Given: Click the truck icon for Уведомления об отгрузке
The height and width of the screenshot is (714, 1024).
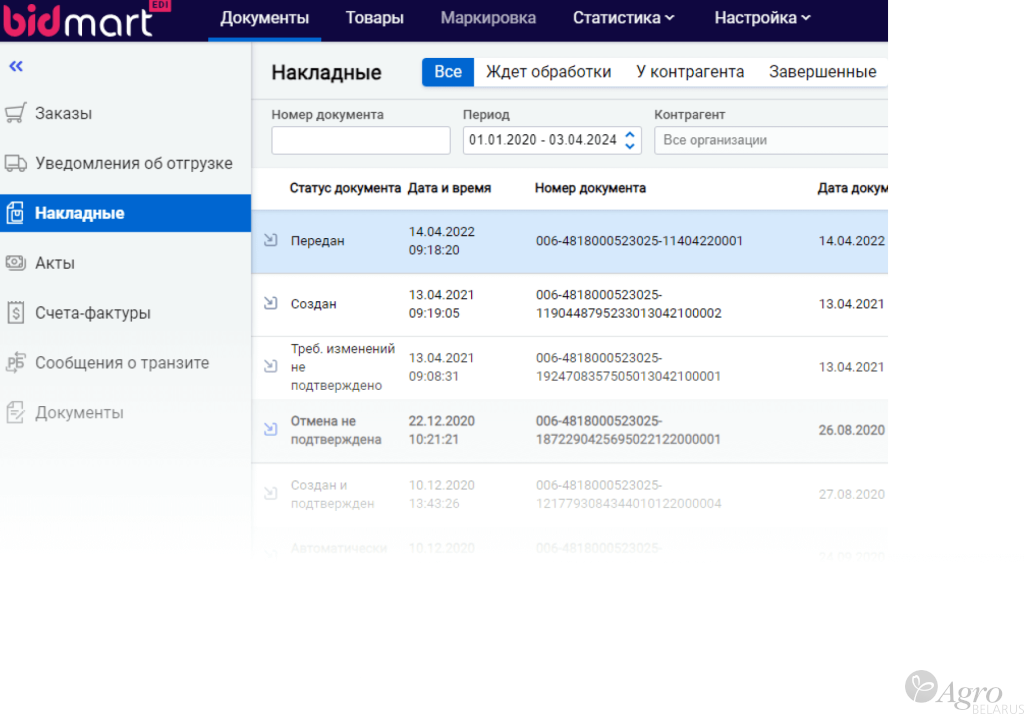Looking at the screenshot, I should (16, 163).
